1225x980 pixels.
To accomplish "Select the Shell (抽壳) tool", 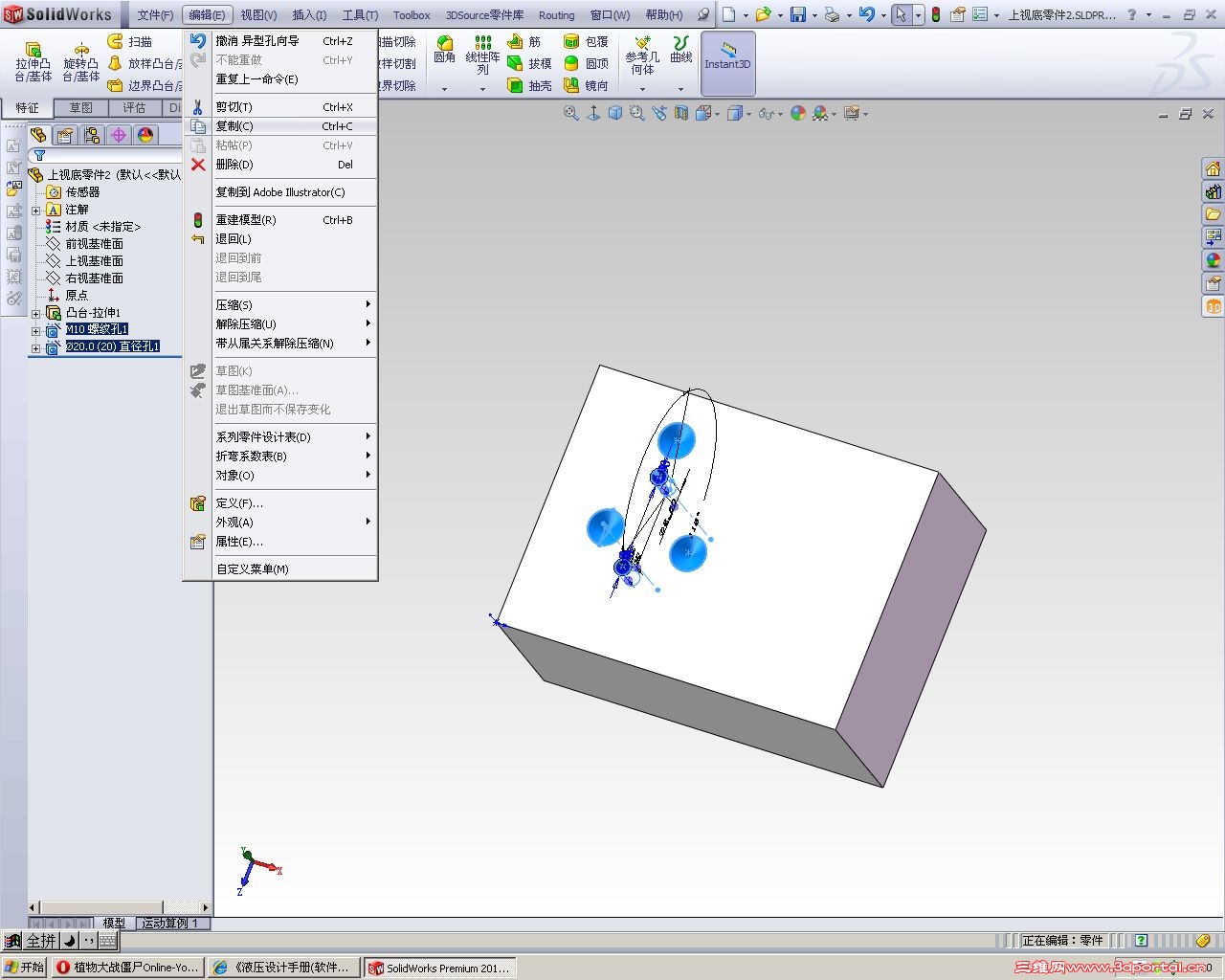I will [528, 85].
